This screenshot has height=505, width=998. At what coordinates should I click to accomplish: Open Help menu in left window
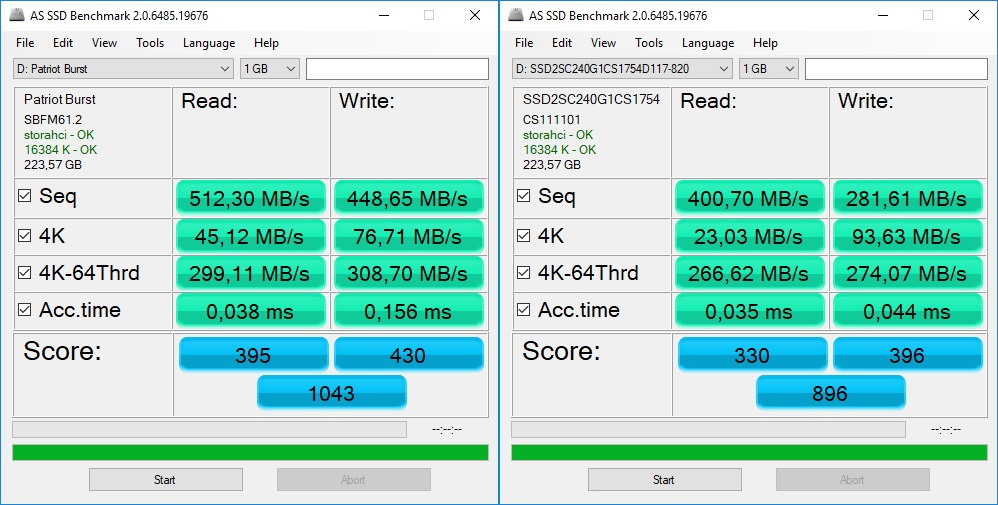(x=266, y=43)
